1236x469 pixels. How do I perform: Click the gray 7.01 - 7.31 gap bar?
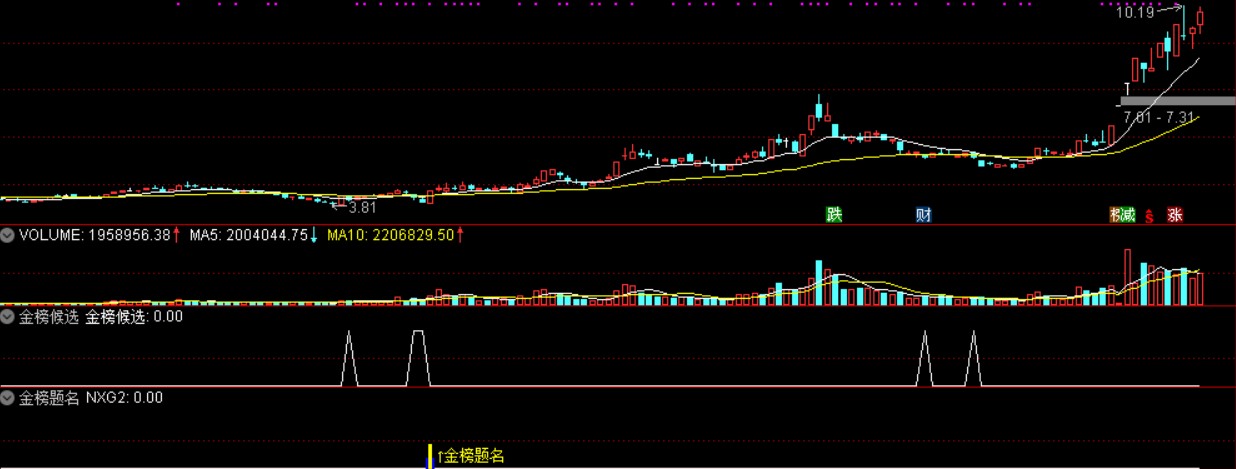1176,101
